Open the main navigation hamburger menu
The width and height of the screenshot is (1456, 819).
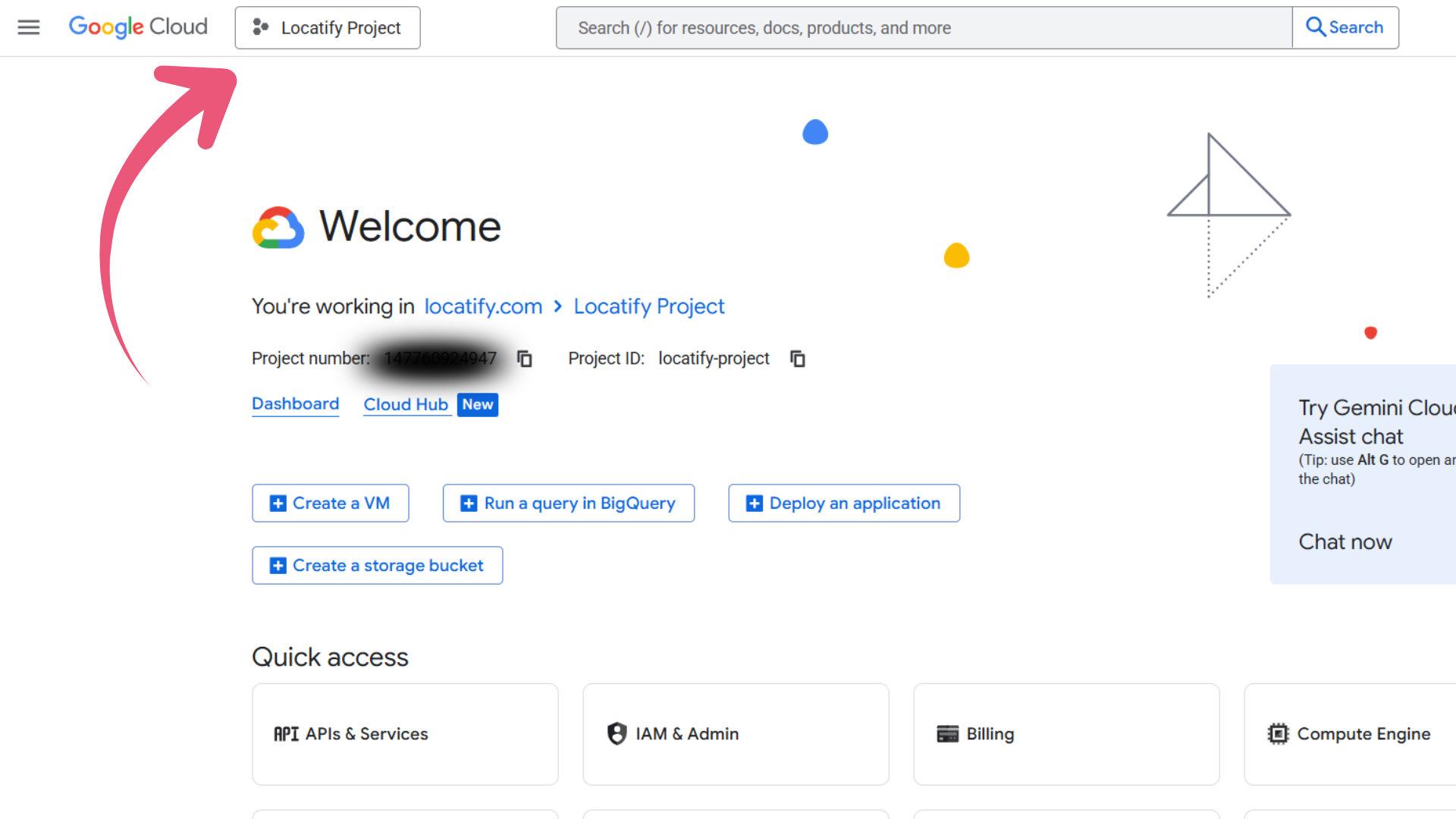[x=29, y=27]
